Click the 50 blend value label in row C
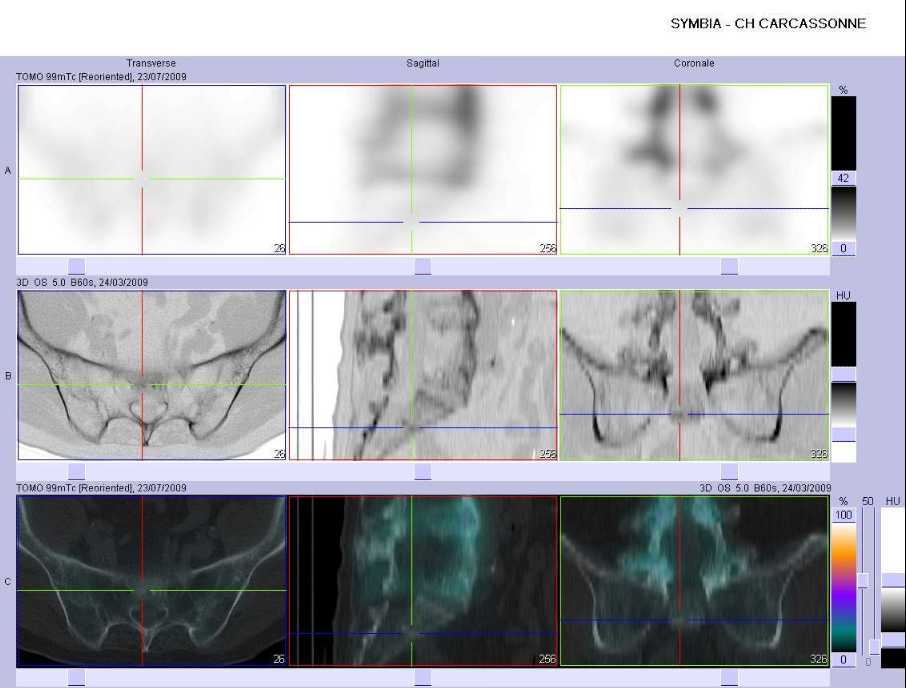 [867, 501]
